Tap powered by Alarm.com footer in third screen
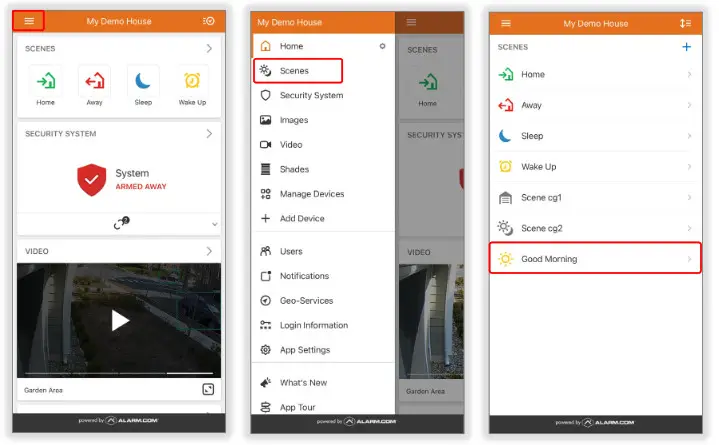The image size is (719, 445). (x=595, y=422)
